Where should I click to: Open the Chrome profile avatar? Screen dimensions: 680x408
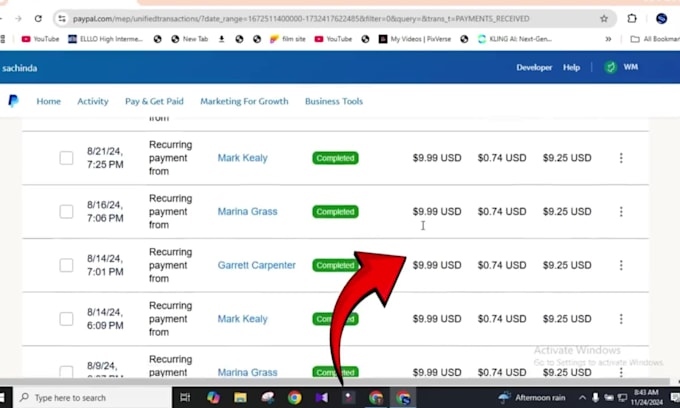[x=661, y=19]
